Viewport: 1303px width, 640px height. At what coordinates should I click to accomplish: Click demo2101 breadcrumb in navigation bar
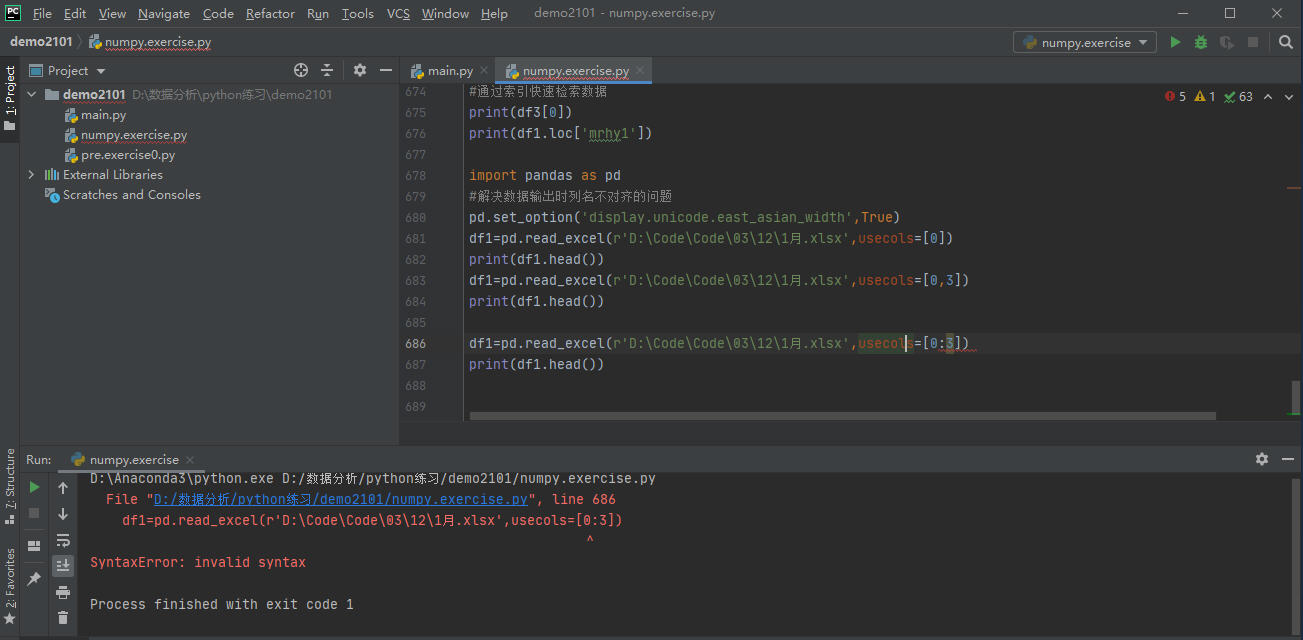click(41, 42)
